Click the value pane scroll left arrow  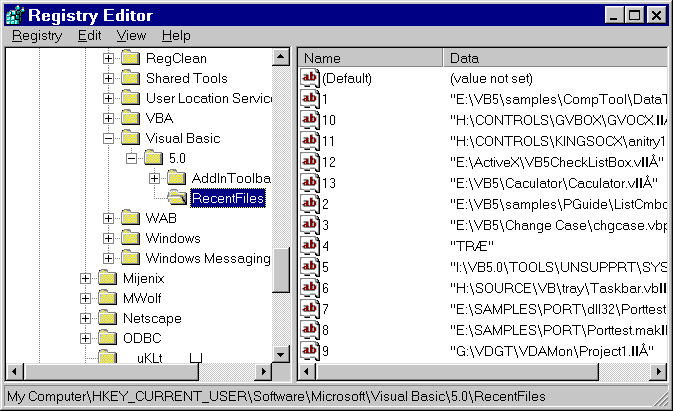coord(307,372)
